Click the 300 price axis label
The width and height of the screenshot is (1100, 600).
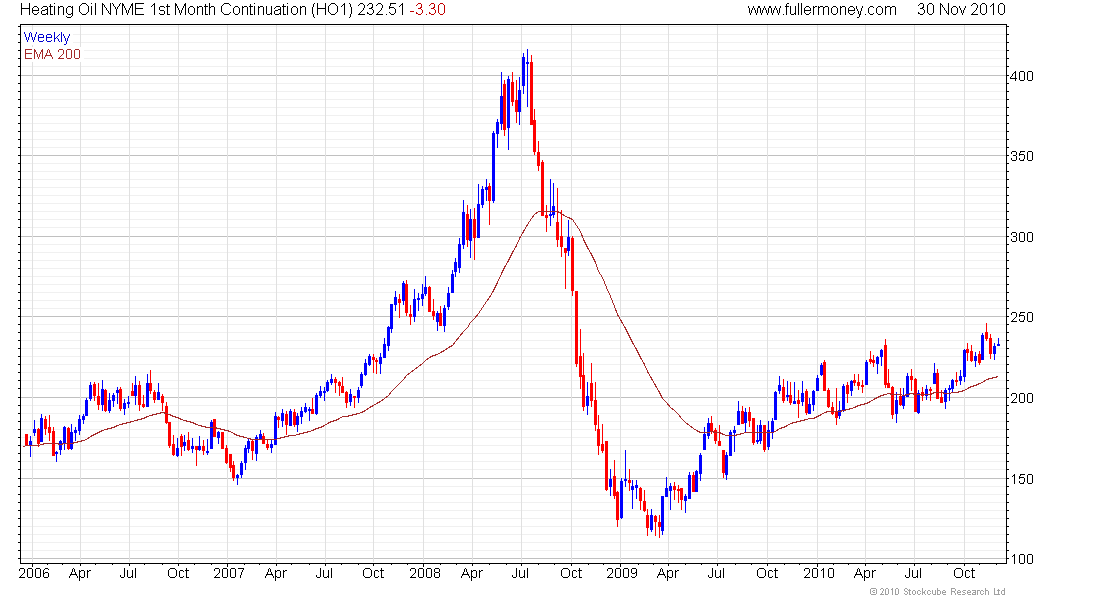pyautogui.click(x=1021, y=236)
